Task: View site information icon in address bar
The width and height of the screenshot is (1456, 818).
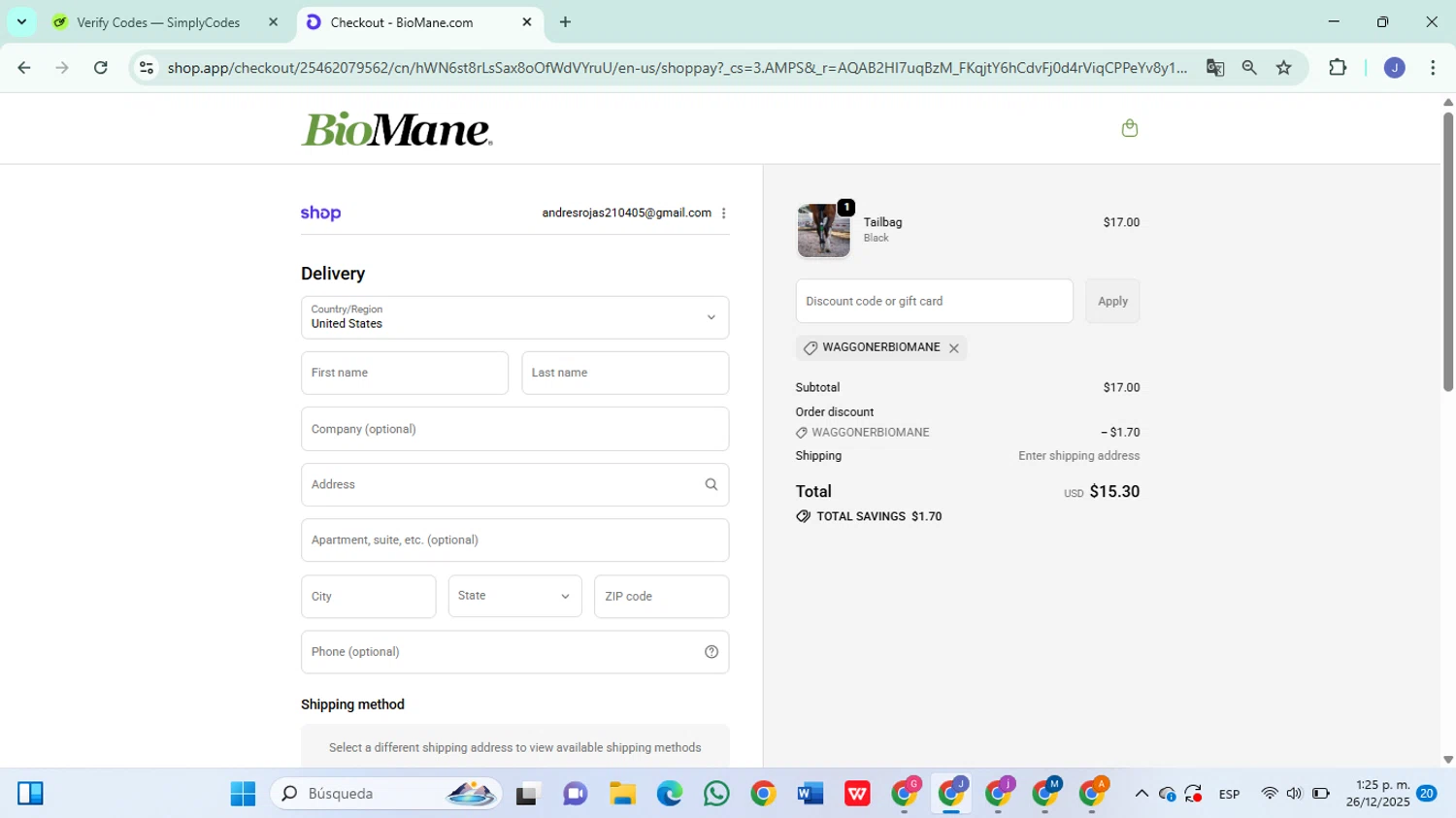Action: tap(147, 68)
